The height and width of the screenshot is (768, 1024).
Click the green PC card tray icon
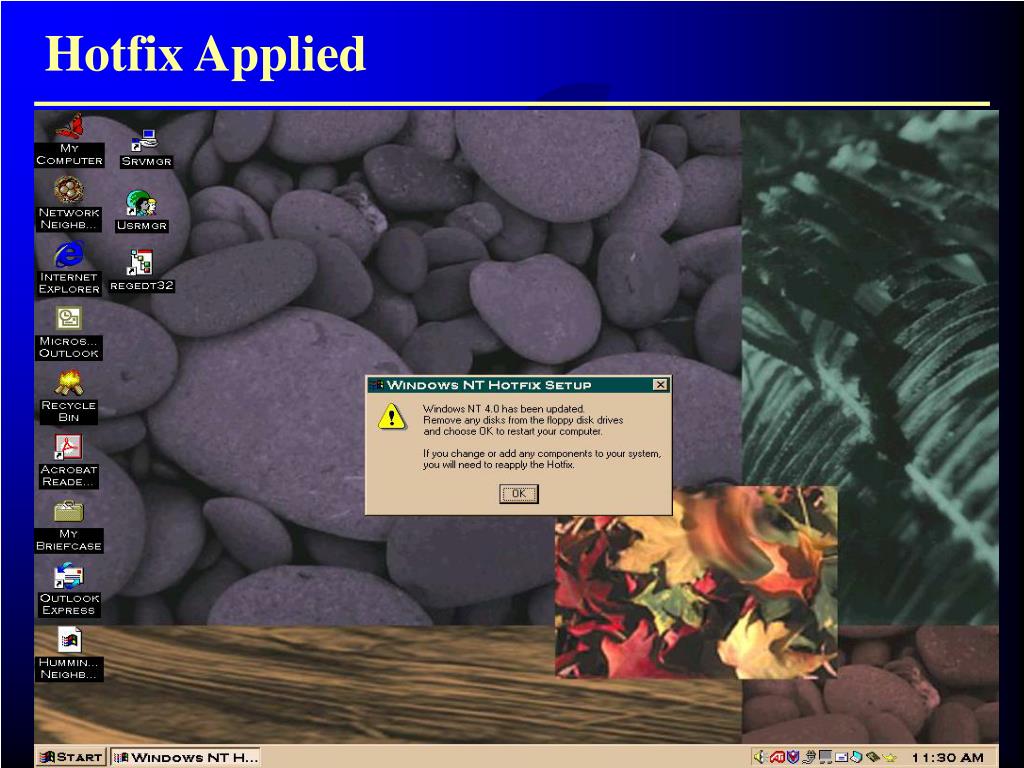(873, 756)
